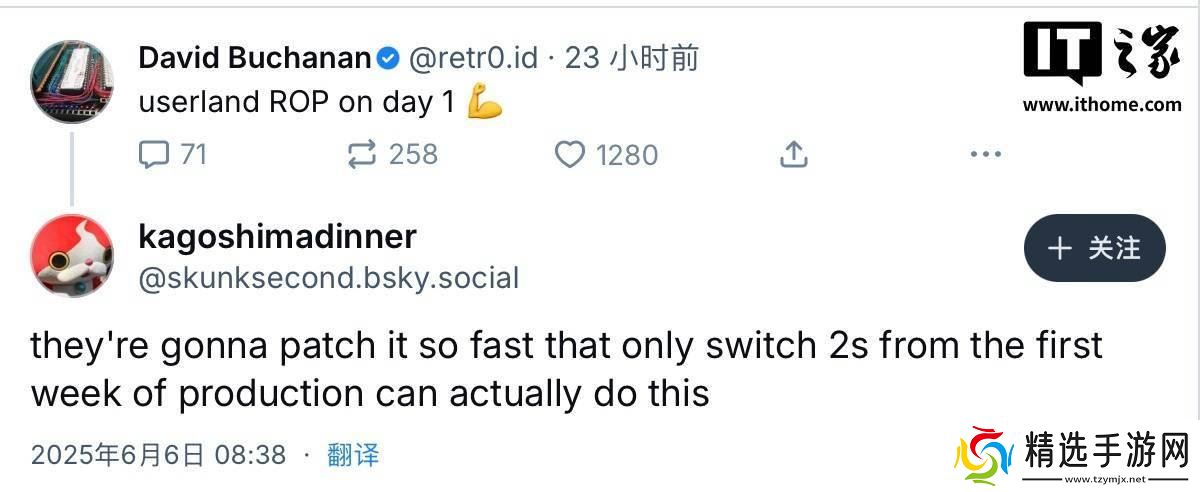Click the share upload icon

[x=793, y=154]
